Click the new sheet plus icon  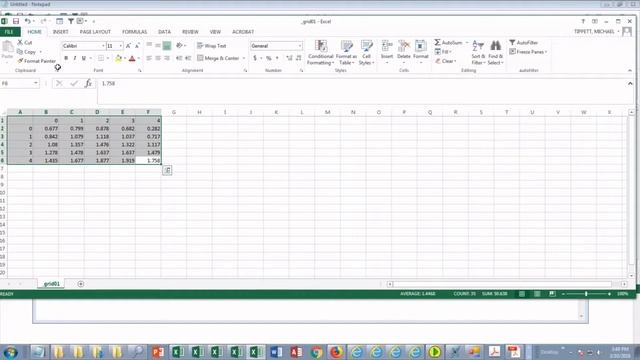pyautogui.click(x=80, y=284)
